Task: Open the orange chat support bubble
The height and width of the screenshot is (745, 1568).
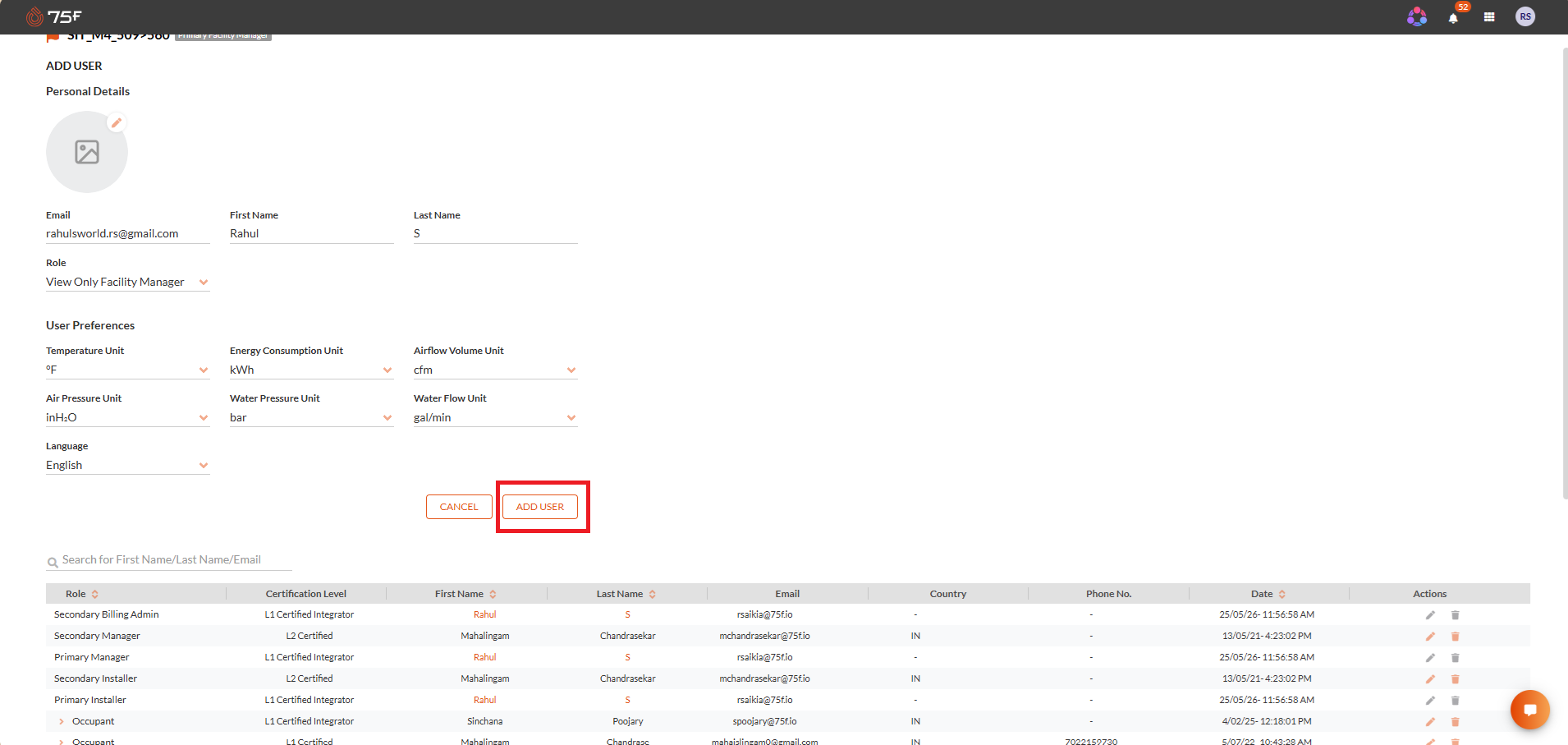Action: (x=1530, y=710)
